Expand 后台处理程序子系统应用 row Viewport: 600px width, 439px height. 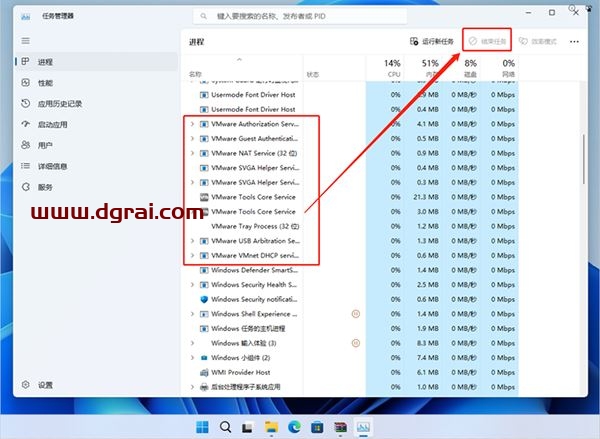[192, 387]
